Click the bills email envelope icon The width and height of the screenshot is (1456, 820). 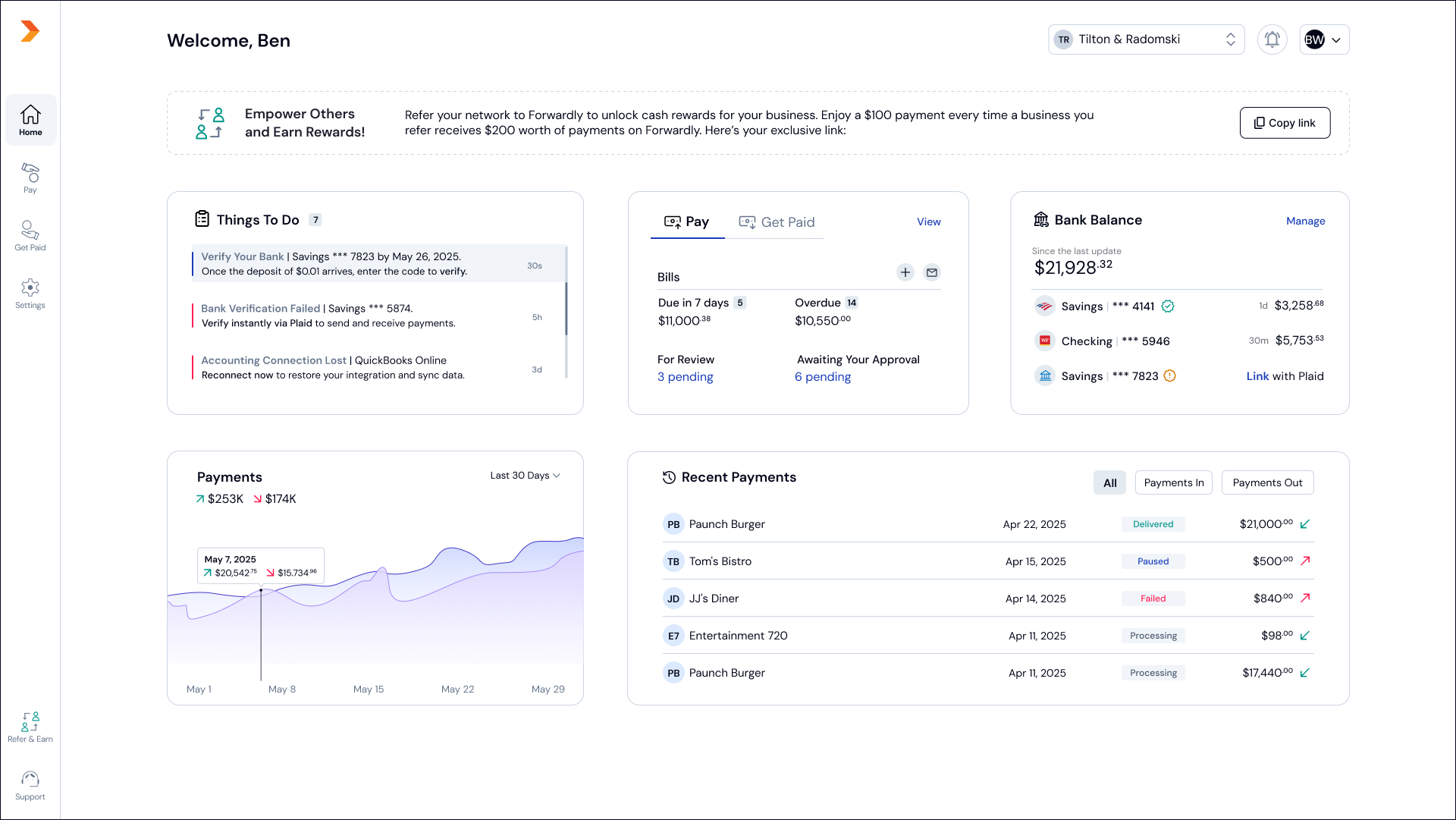tap(932, 272)
